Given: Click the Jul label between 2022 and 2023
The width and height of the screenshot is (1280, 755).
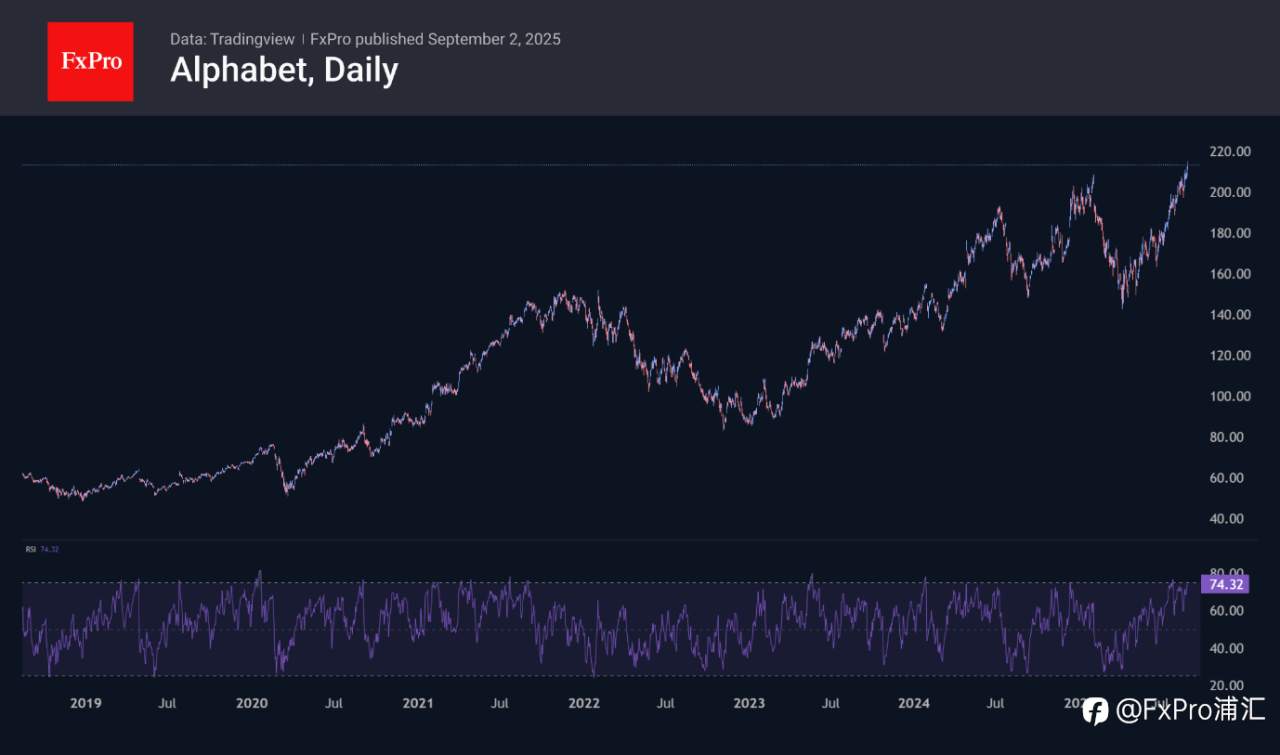Looking at the screenshot, I should pos(665,704).
